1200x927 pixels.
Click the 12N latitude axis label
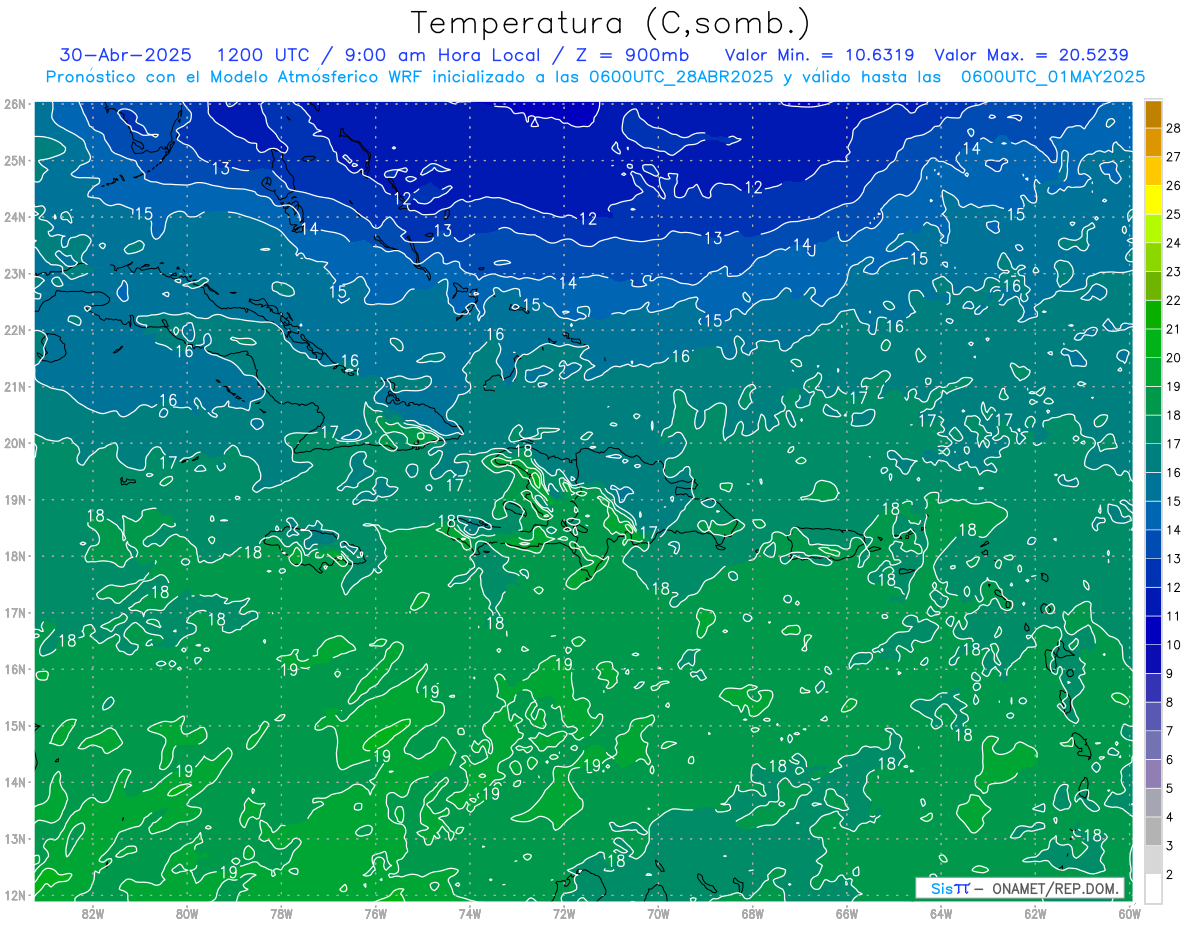[14, 895]
